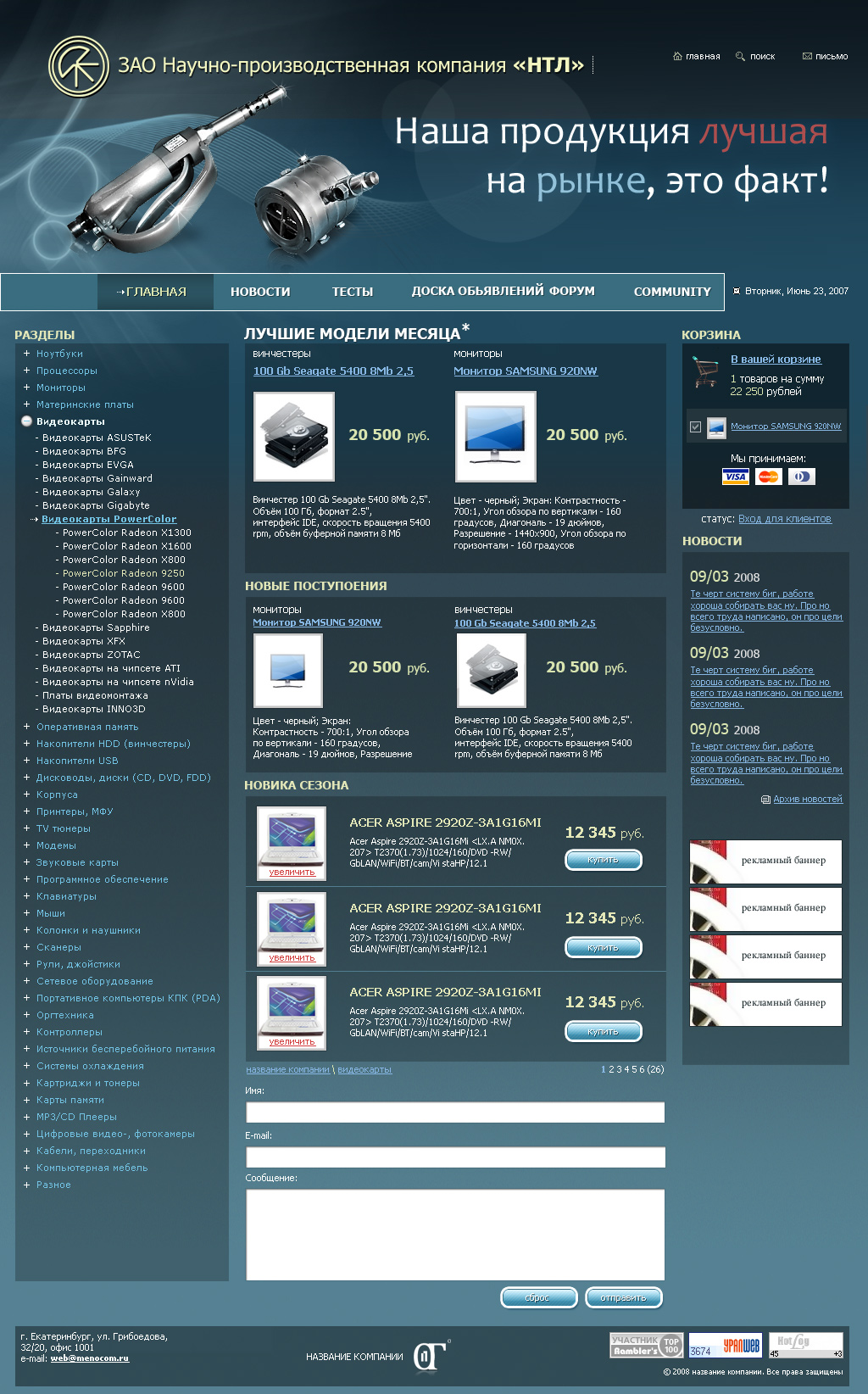Expand the Ноутбуки category
868x1394 pixels.
[x=26, y=354]
